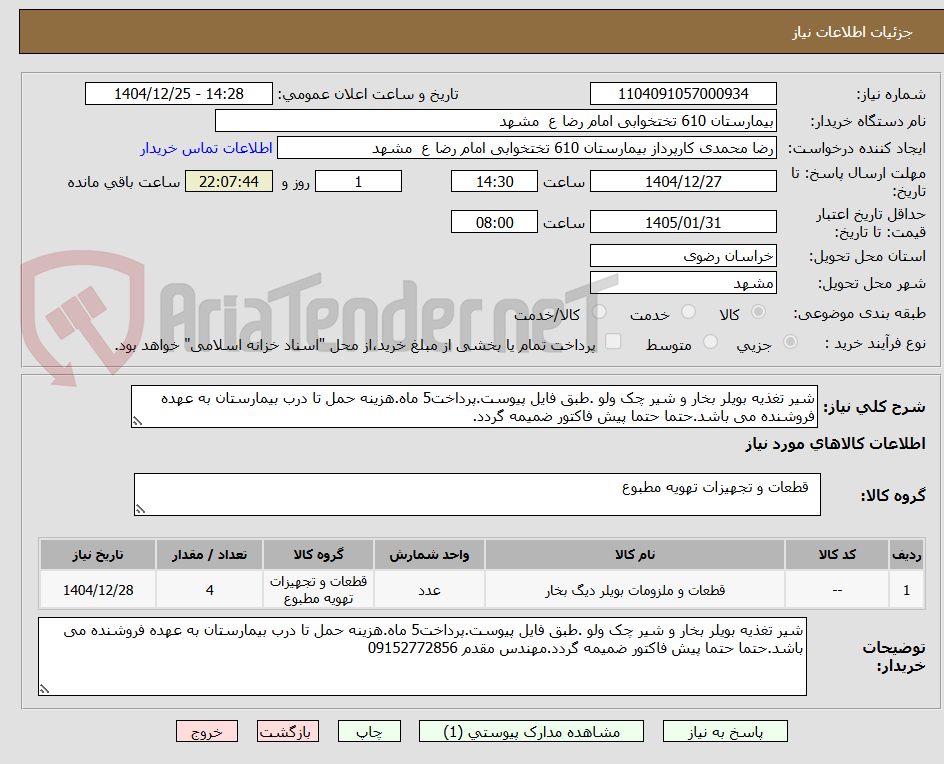Click the کد کالا column header
944x764 pixels.
click(x=837, y=554)
